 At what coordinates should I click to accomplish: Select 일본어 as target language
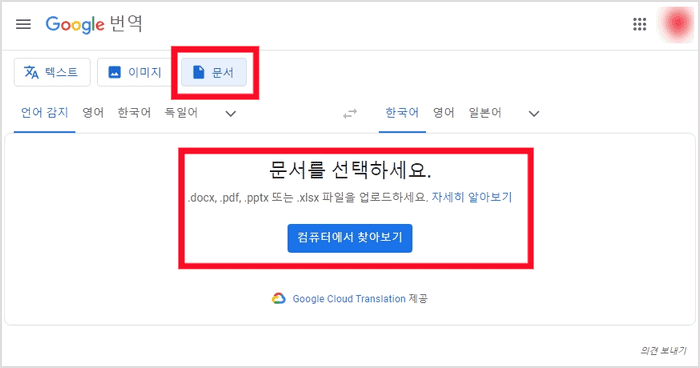pyautogui.click(x=485, y=113)
